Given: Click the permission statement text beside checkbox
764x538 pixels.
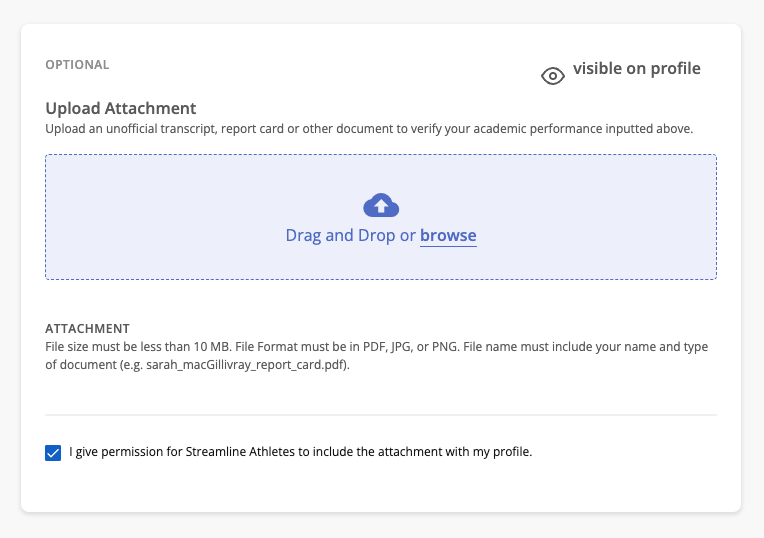Looking at the screenshot, I should tap(301, 452).
